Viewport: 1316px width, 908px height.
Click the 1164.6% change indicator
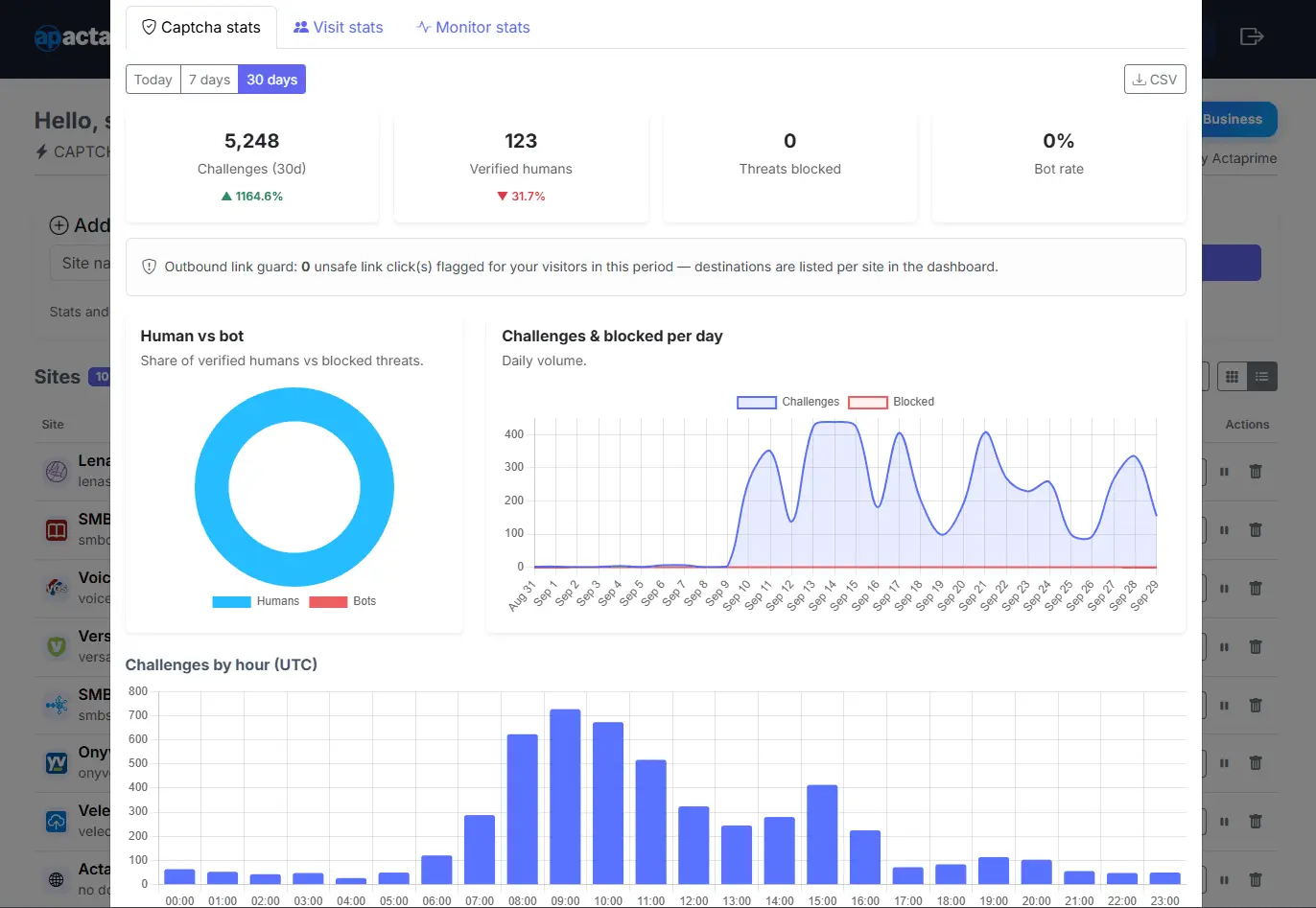pyautogui.click(x=252, y=197)
